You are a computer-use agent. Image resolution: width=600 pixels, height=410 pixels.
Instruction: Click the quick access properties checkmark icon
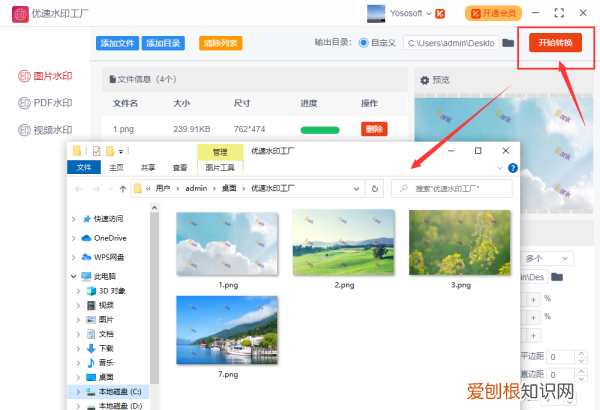96,151
